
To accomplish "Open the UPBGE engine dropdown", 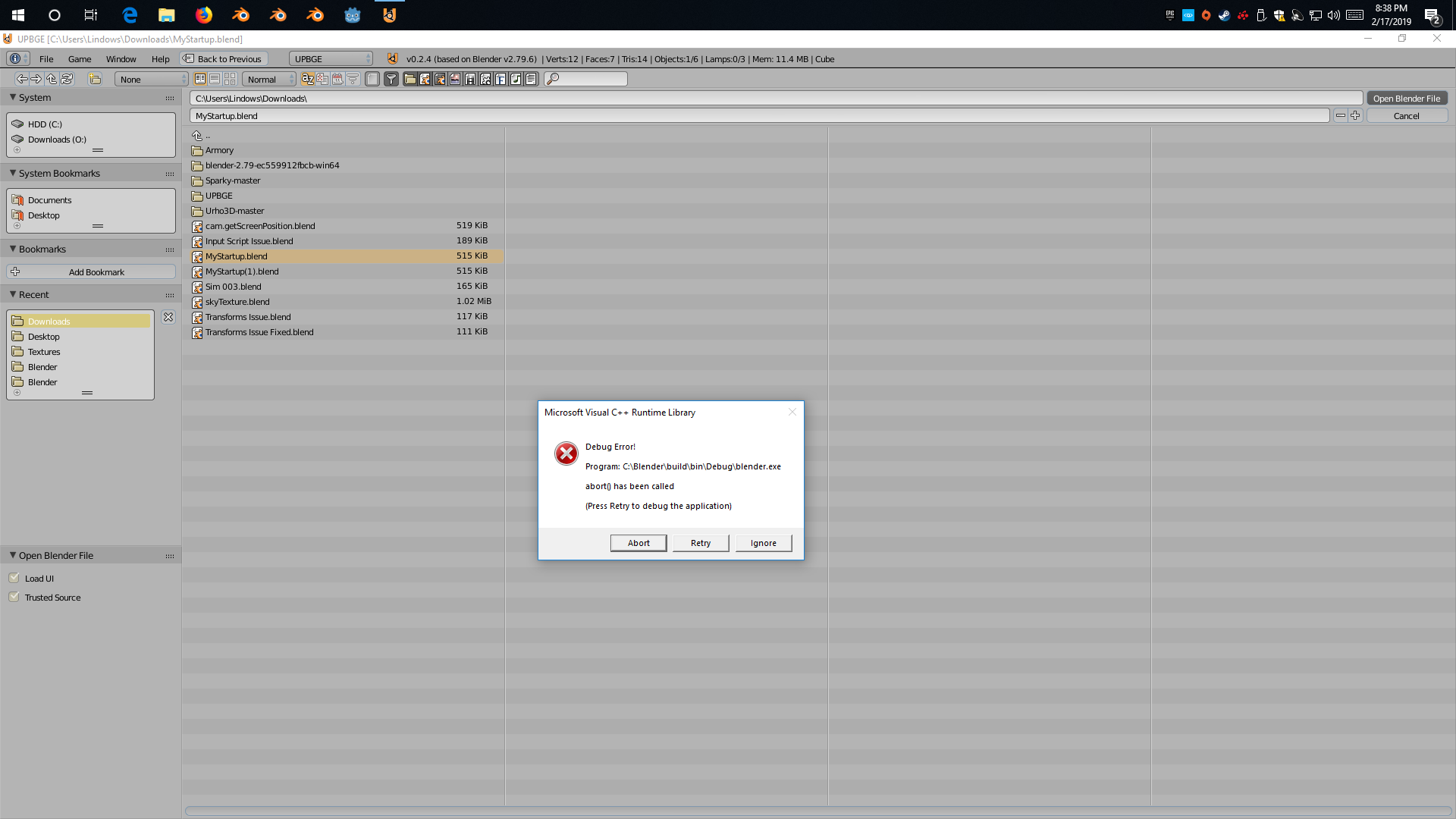I will [x=331, y=59].
